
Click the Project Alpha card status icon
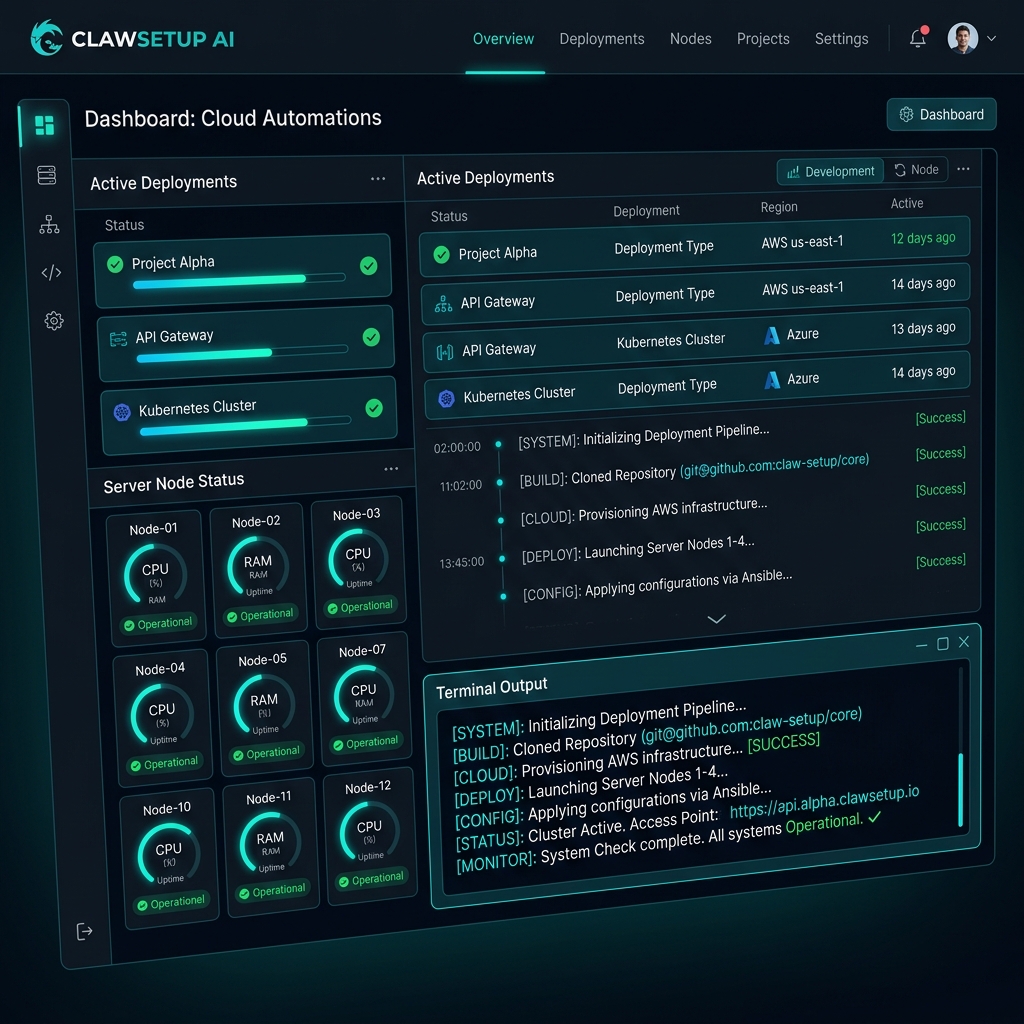pyautogui.click(x=115, y=264)
